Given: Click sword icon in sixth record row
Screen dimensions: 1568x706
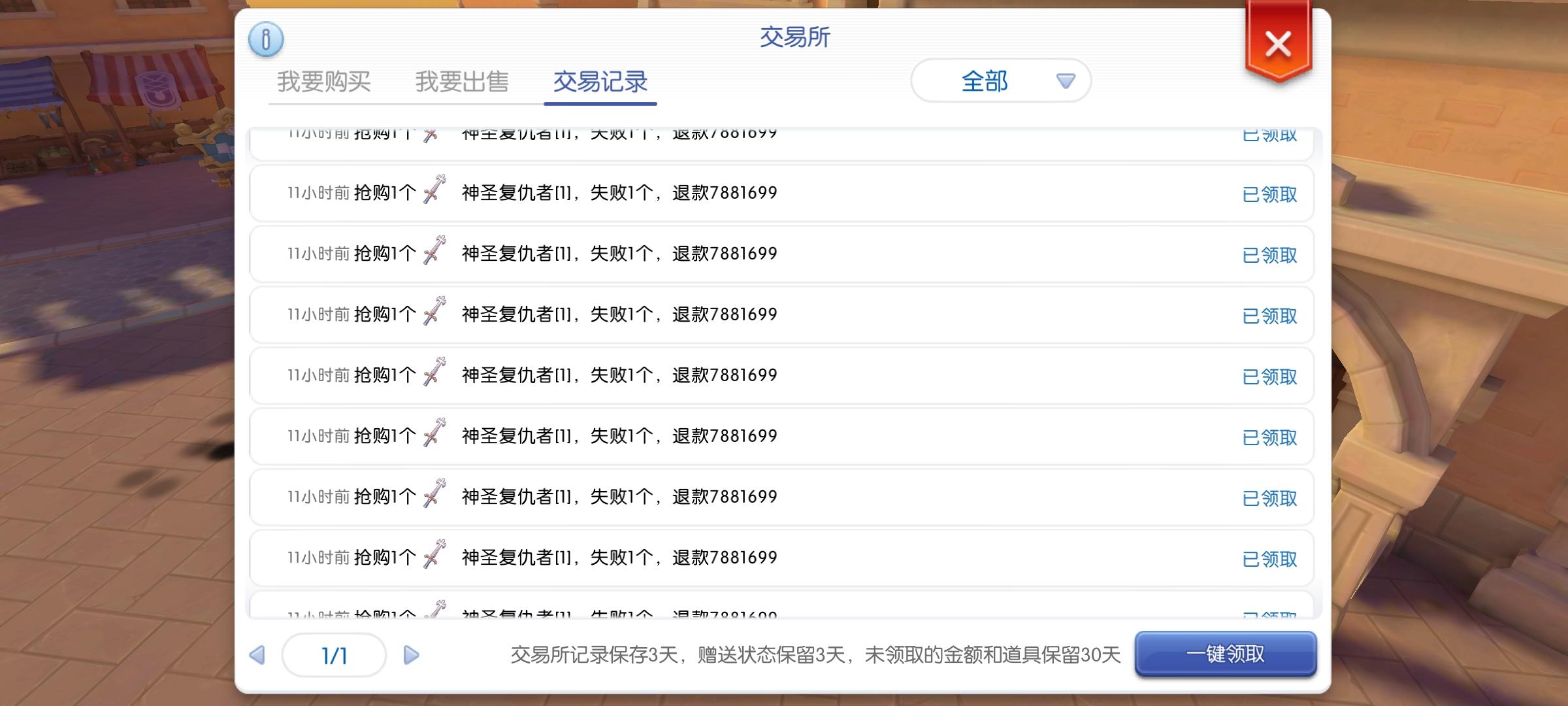Looking at the screenshot, I should (434, 433).
